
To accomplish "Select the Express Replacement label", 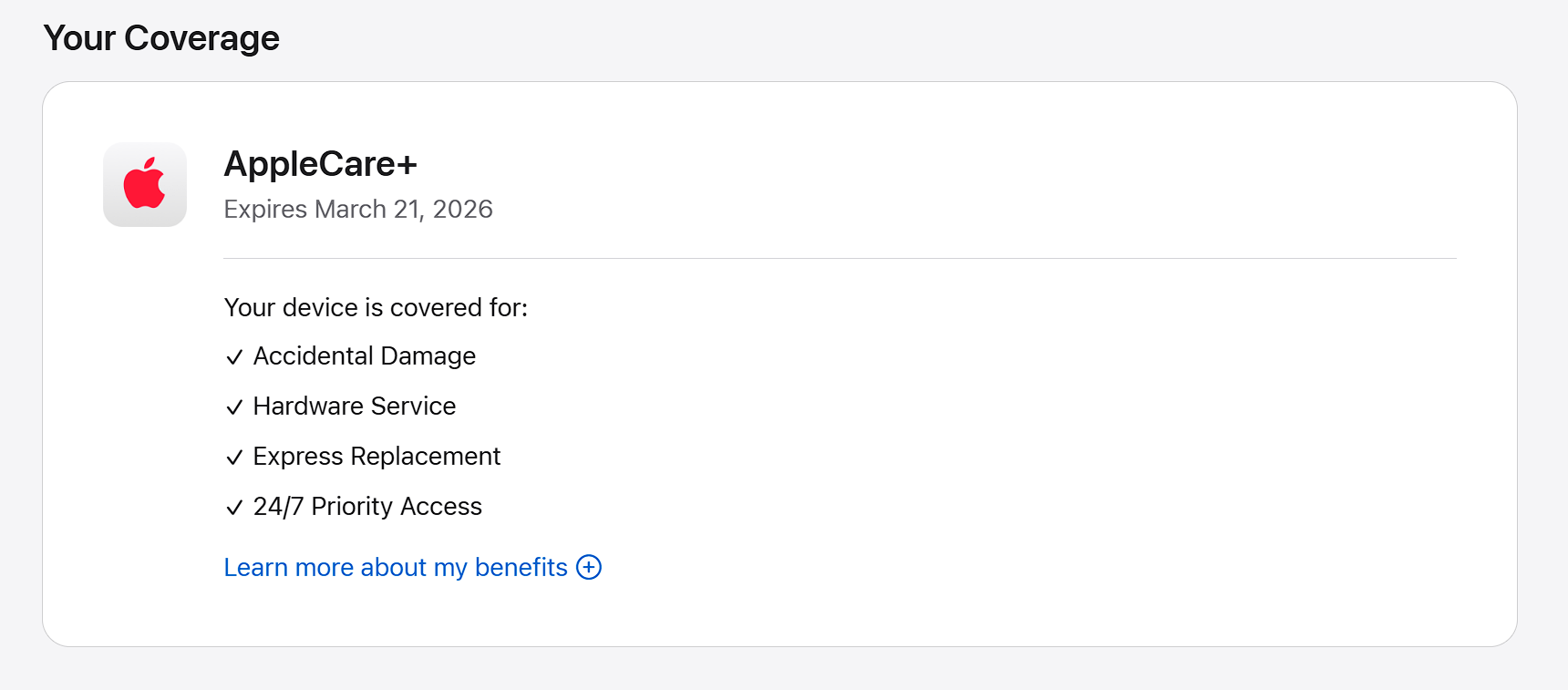I will [377, 457].
